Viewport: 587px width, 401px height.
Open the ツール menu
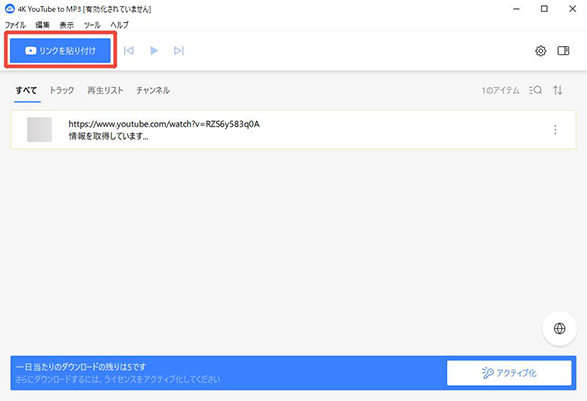coord(92,25)
